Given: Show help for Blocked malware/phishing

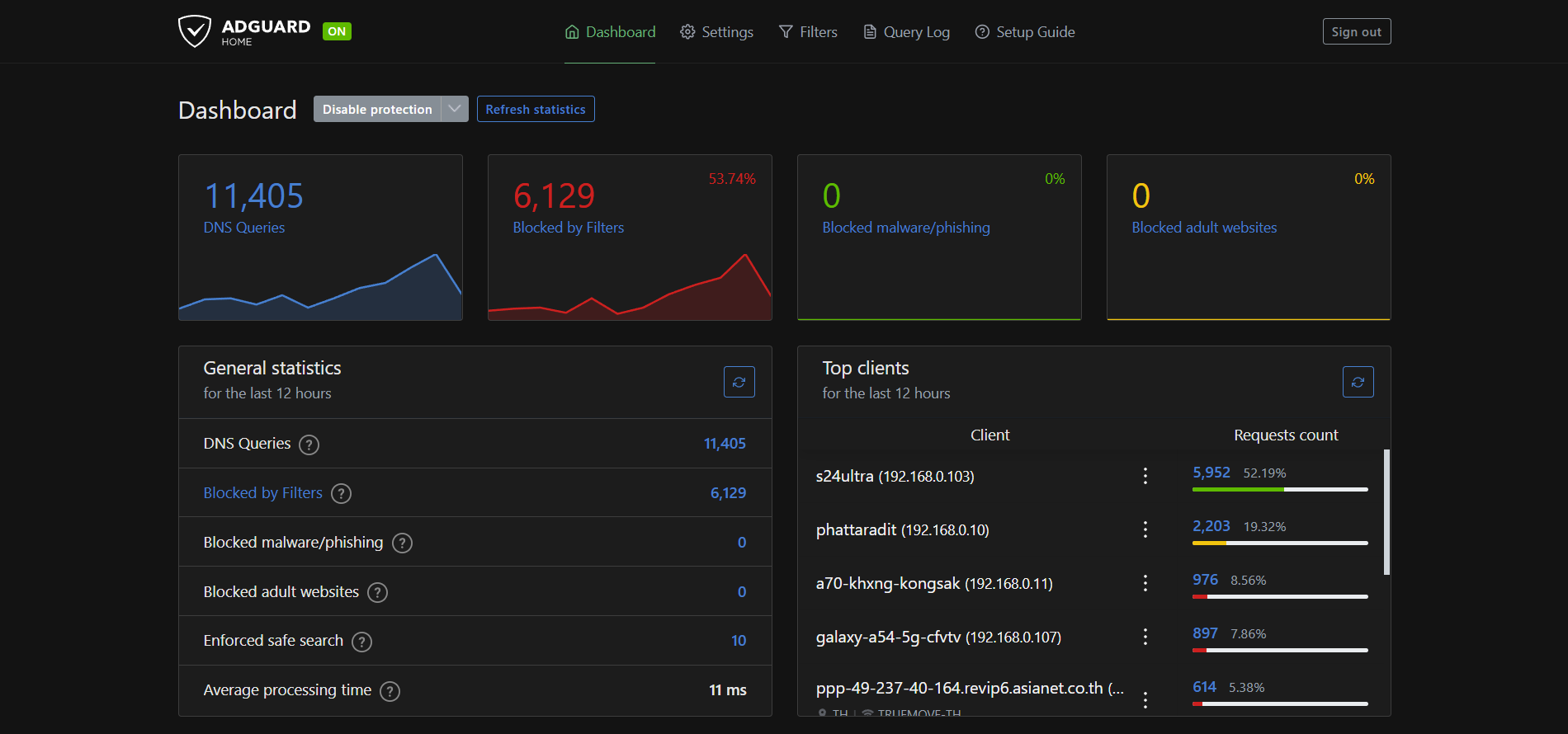Looking at the screenshot, I should pyautogui.click(x=402, y=543).
